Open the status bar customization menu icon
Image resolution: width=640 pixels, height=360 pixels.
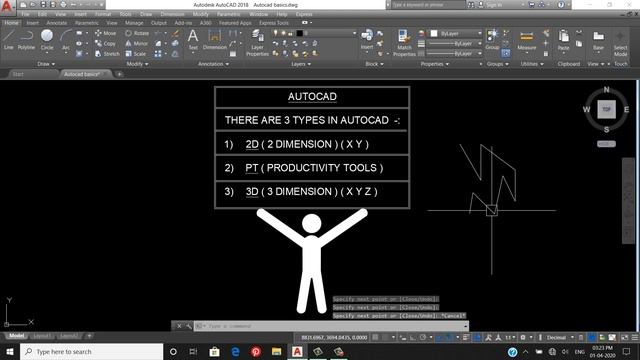tap(635, 337)
